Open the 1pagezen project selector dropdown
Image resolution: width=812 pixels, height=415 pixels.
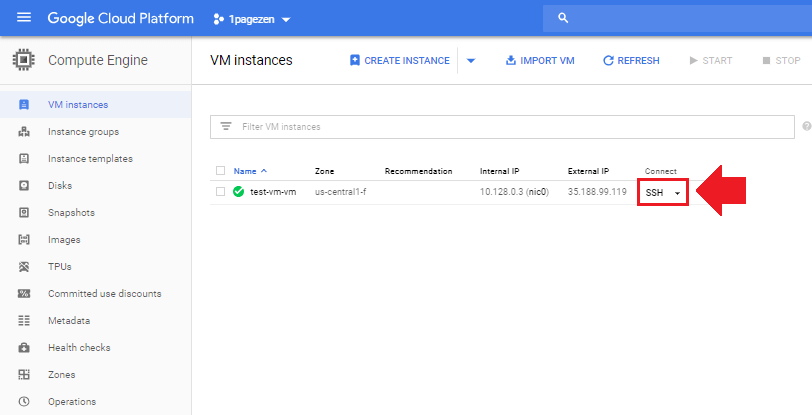[252, 20]
